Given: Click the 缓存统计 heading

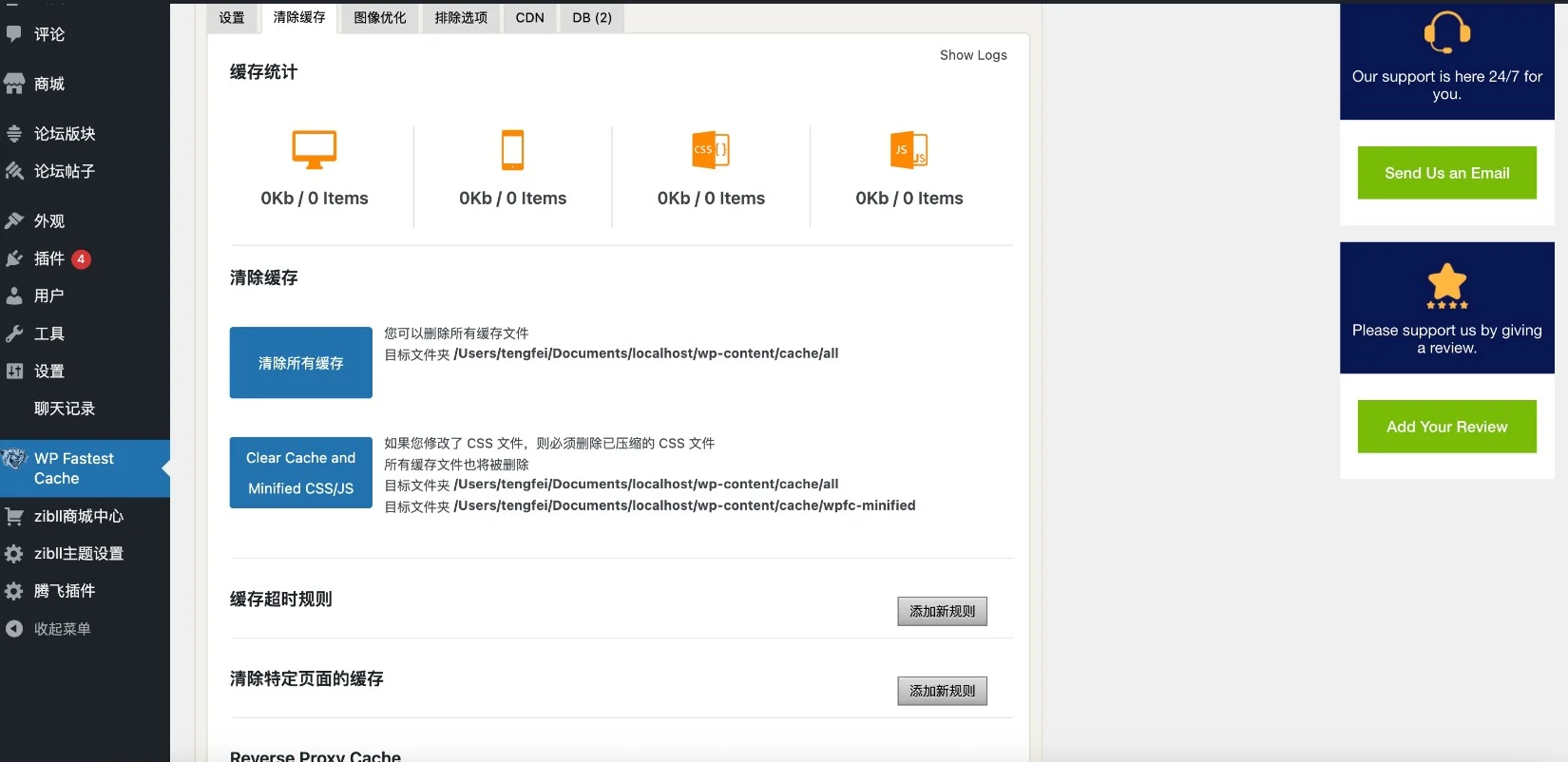Looking at the screenshot, I should [x=263, y=72].
